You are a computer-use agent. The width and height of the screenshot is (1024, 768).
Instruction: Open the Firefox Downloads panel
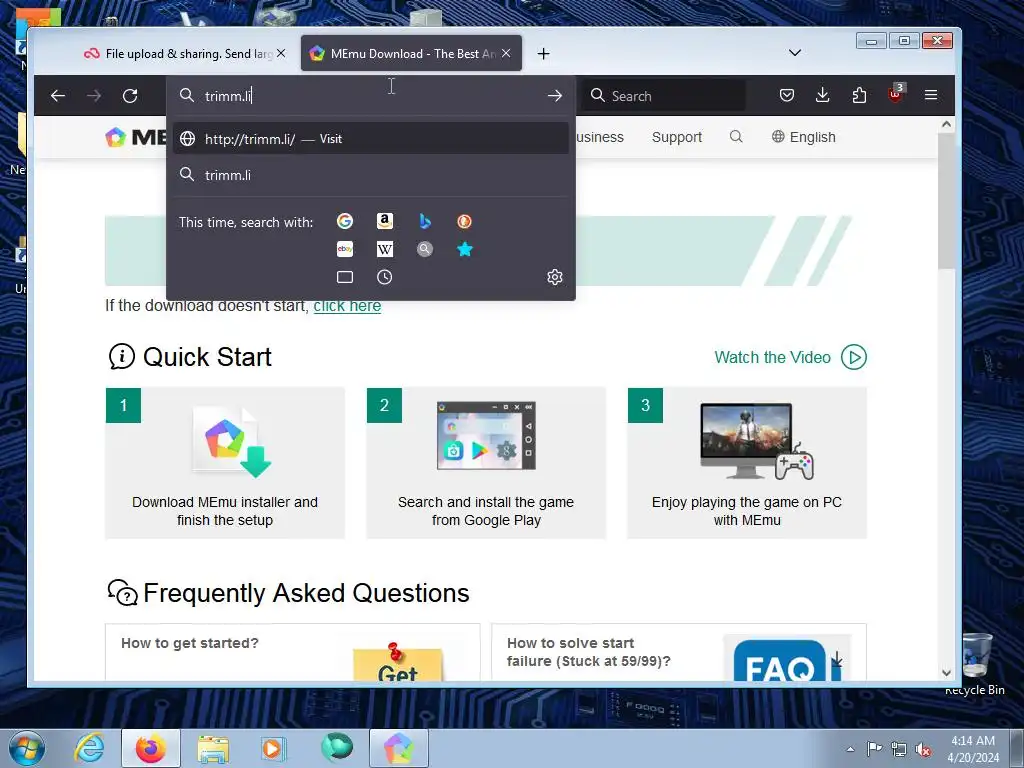coord(823,95)
